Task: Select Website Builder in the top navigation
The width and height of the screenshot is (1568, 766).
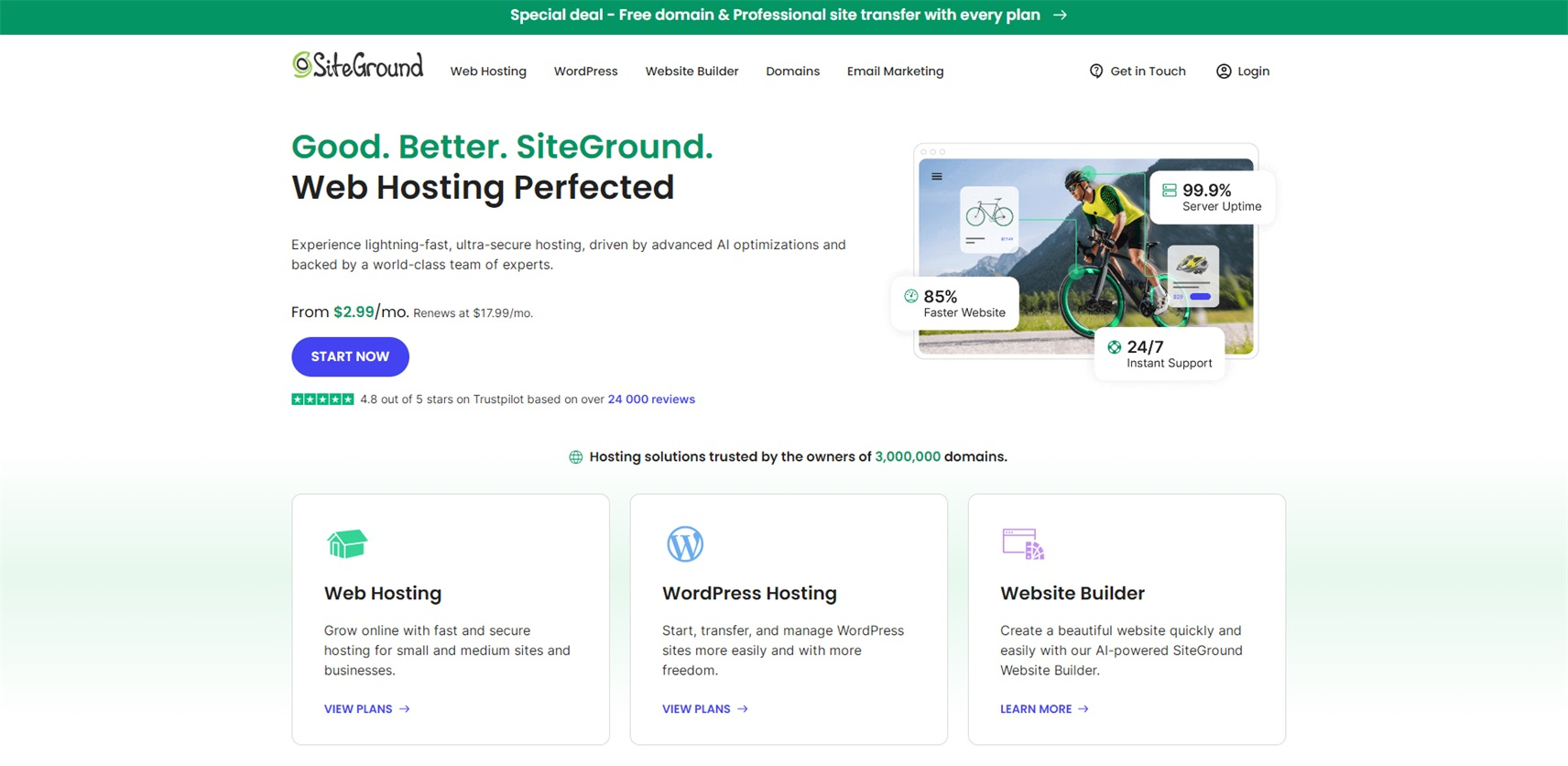Action: (x=691, y=71)
